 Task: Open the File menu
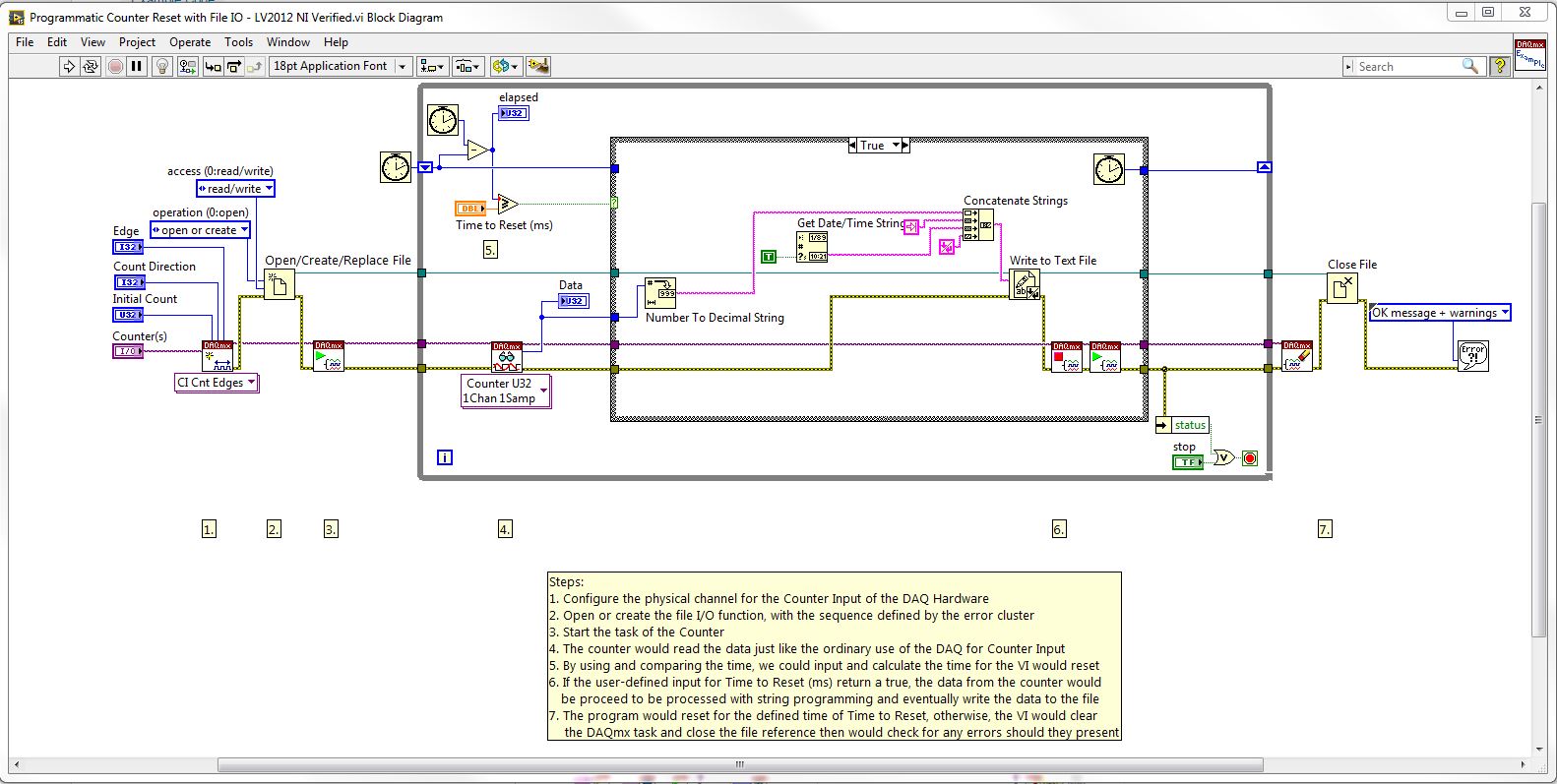pyautogui.click(x=25, y=42)
